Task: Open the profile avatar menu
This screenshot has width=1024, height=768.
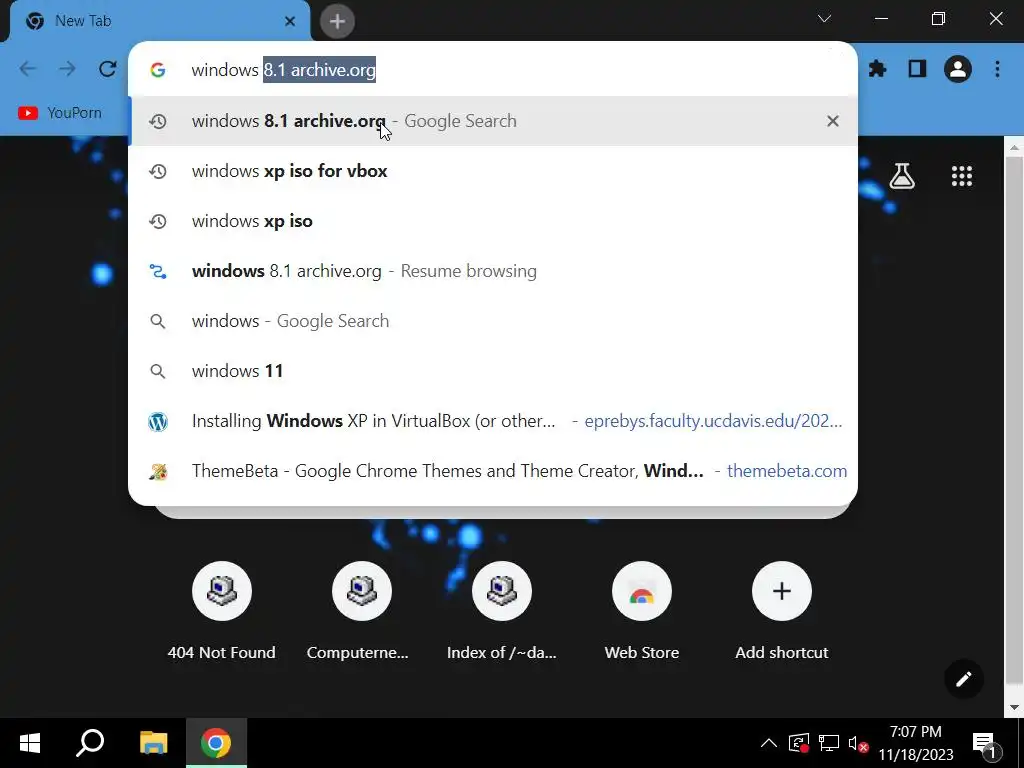Action: (x=957, y=69)
